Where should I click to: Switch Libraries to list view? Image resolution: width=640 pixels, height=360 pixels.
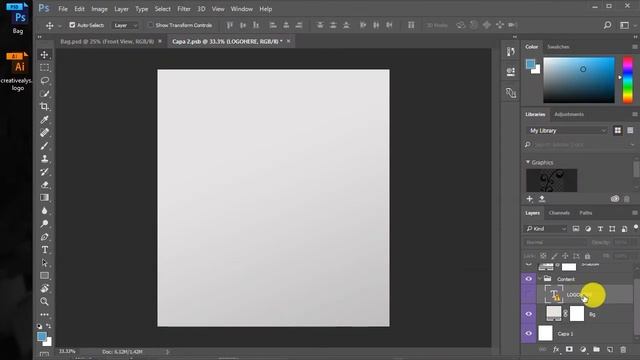pos(630,130)
